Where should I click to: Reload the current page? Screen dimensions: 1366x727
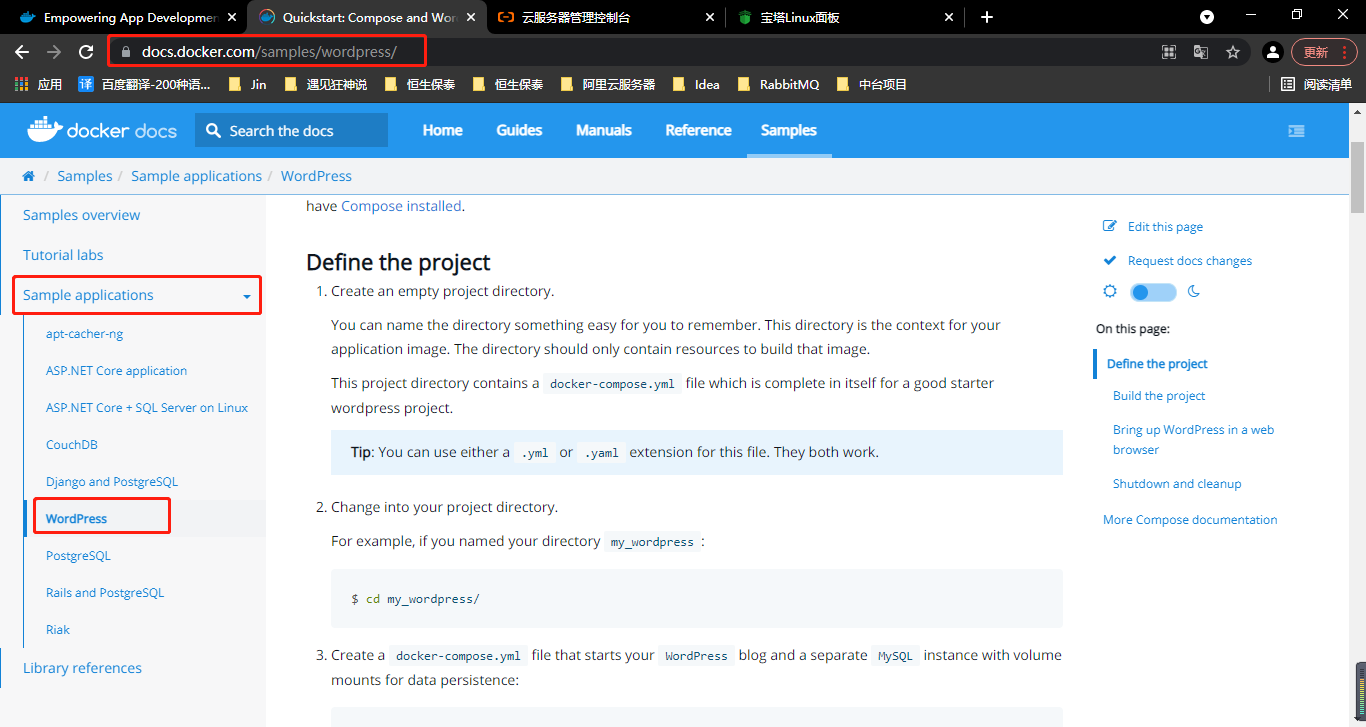click(x=86, y=52)
